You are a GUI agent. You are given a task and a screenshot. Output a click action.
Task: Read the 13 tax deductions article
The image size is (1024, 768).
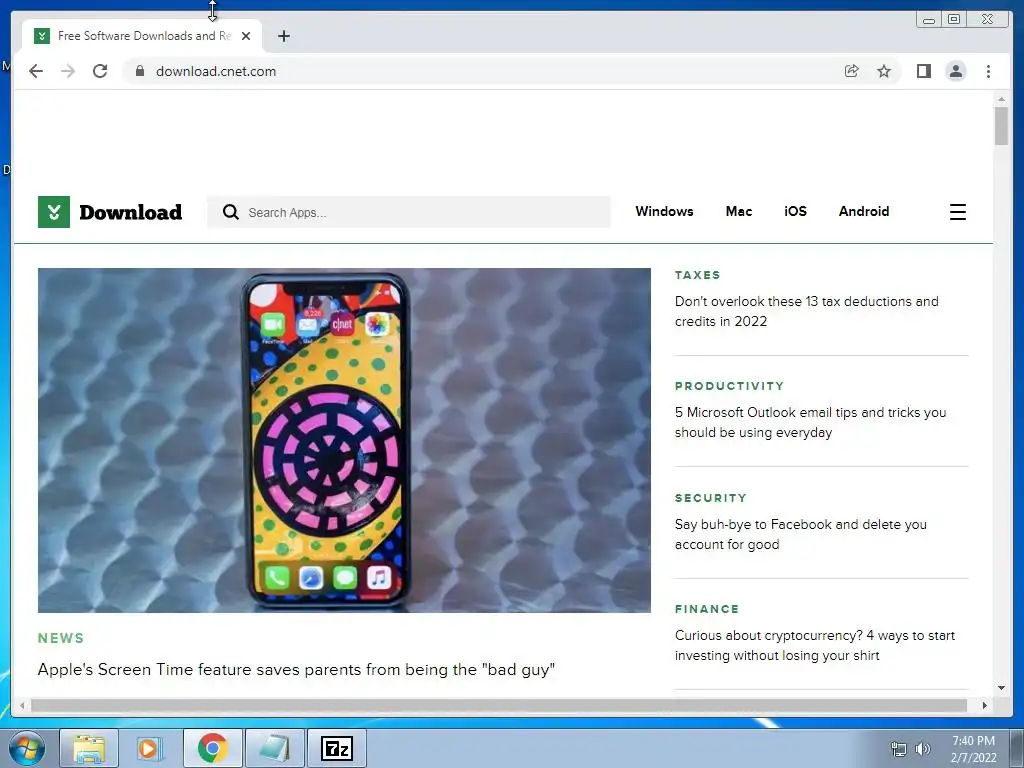(x=807, y=311)
